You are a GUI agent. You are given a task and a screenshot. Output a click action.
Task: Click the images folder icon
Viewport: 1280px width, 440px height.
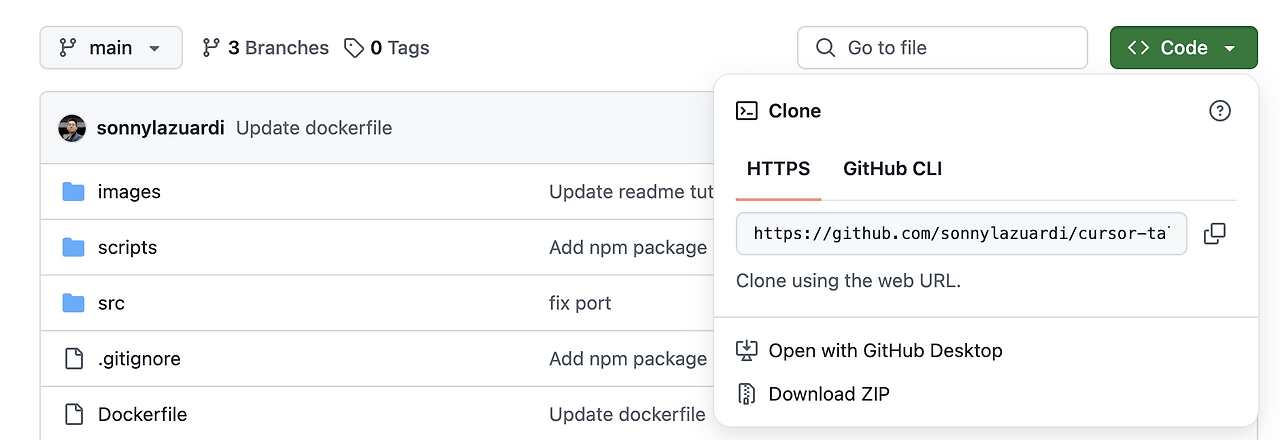click(x=73, y=192)
